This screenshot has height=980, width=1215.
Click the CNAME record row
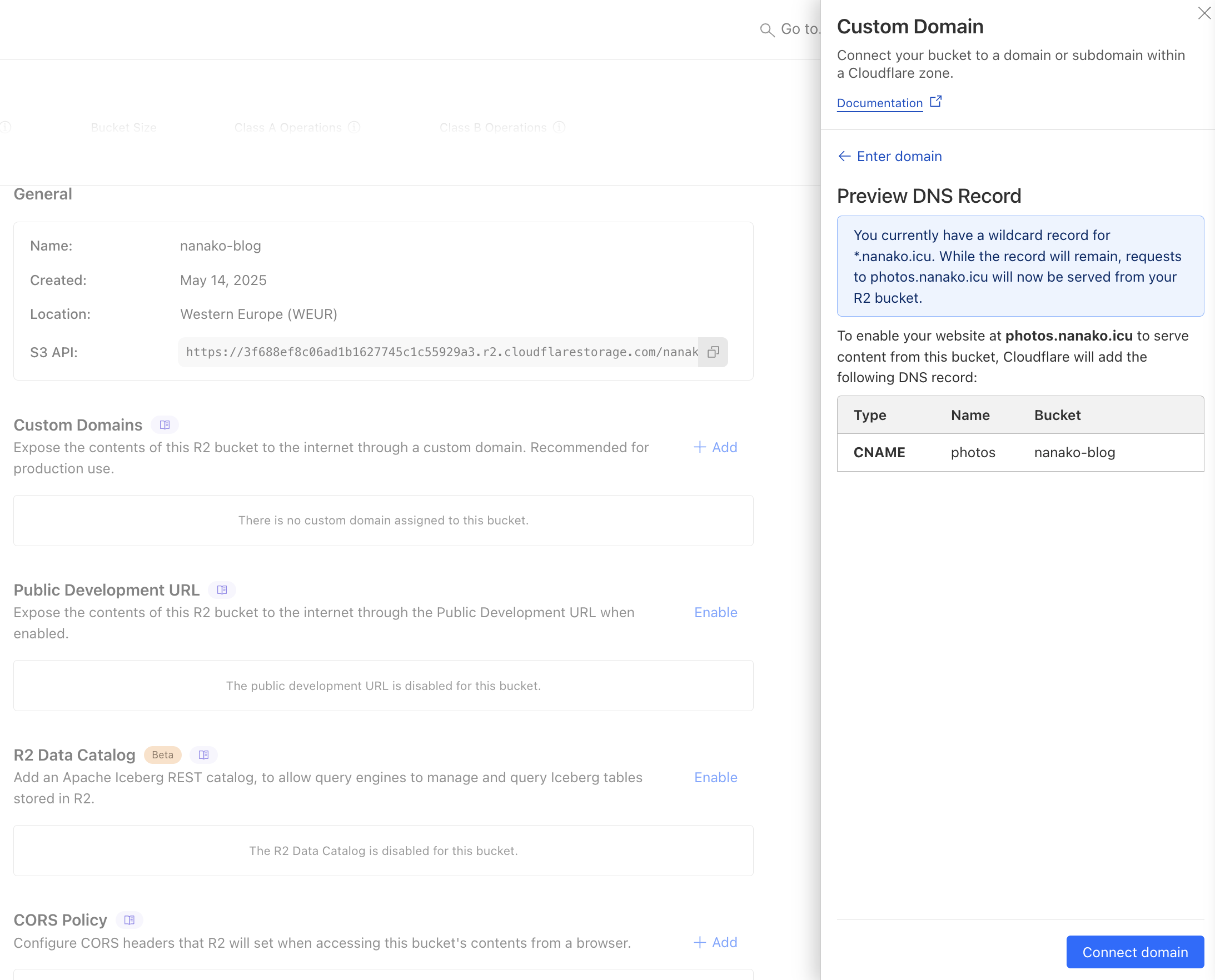pyautogui.click(x=1019, y=452)
